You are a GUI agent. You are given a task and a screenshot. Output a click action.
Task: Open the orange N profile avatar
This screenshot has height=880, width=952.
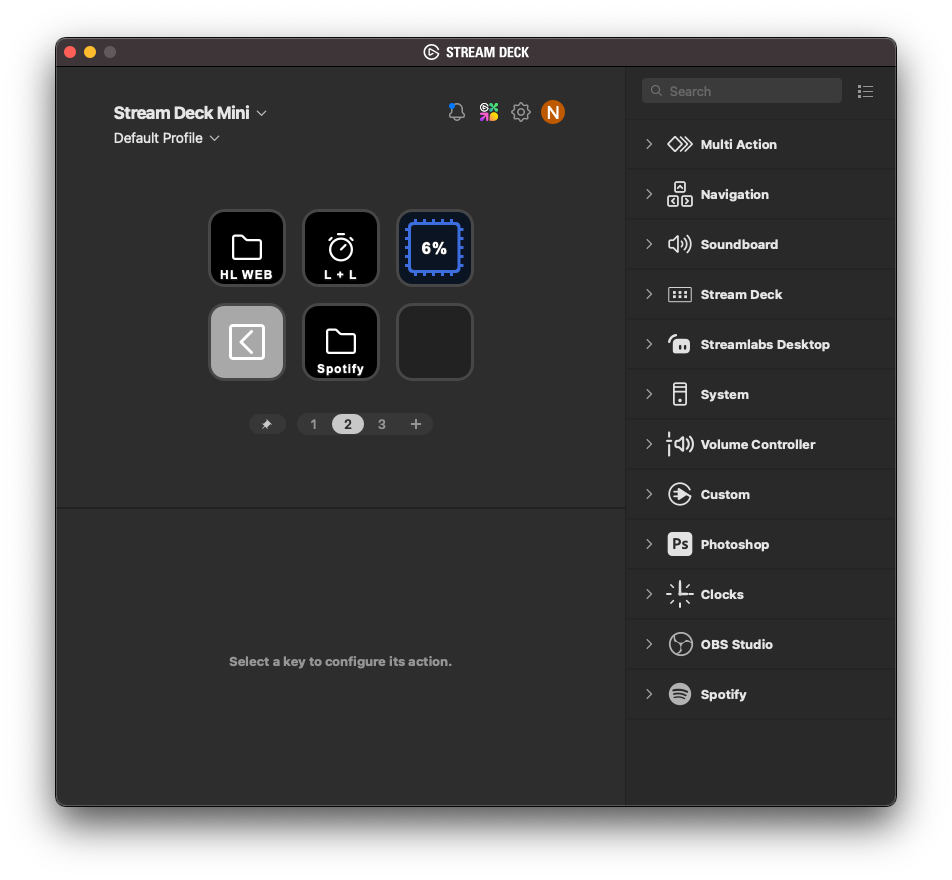pos(553,112)
